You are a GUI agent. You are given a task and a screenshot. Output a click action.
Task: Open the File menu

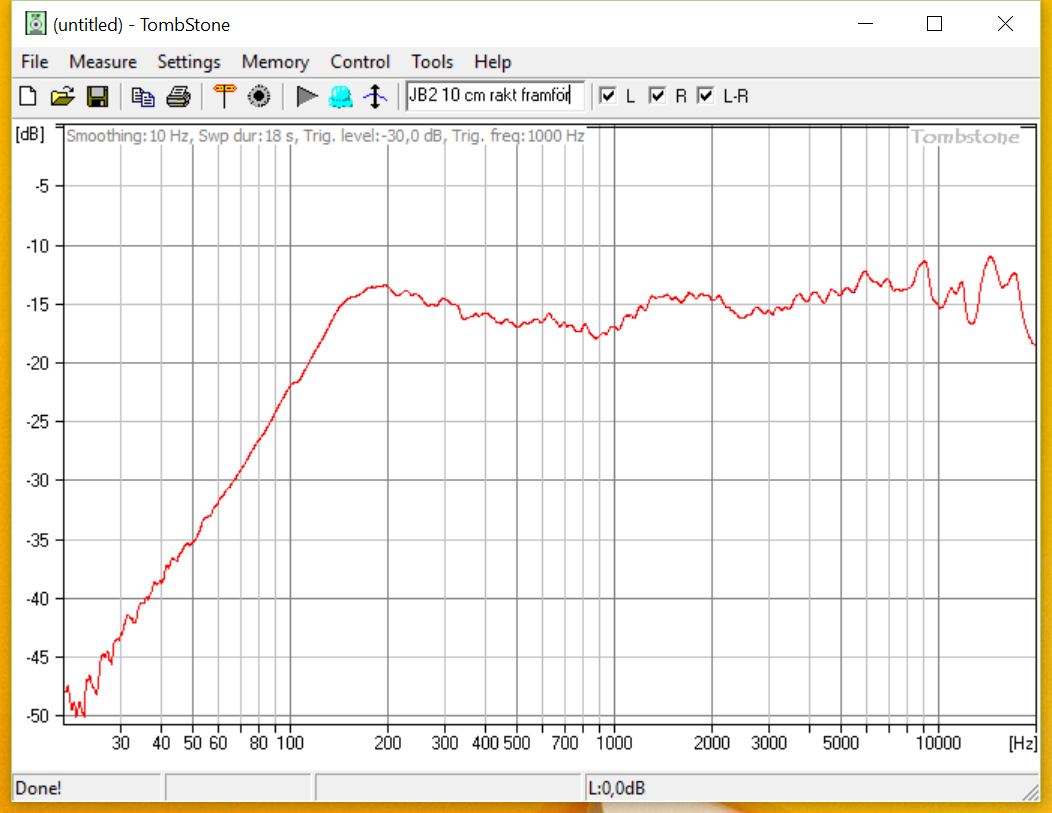point(35,62)
